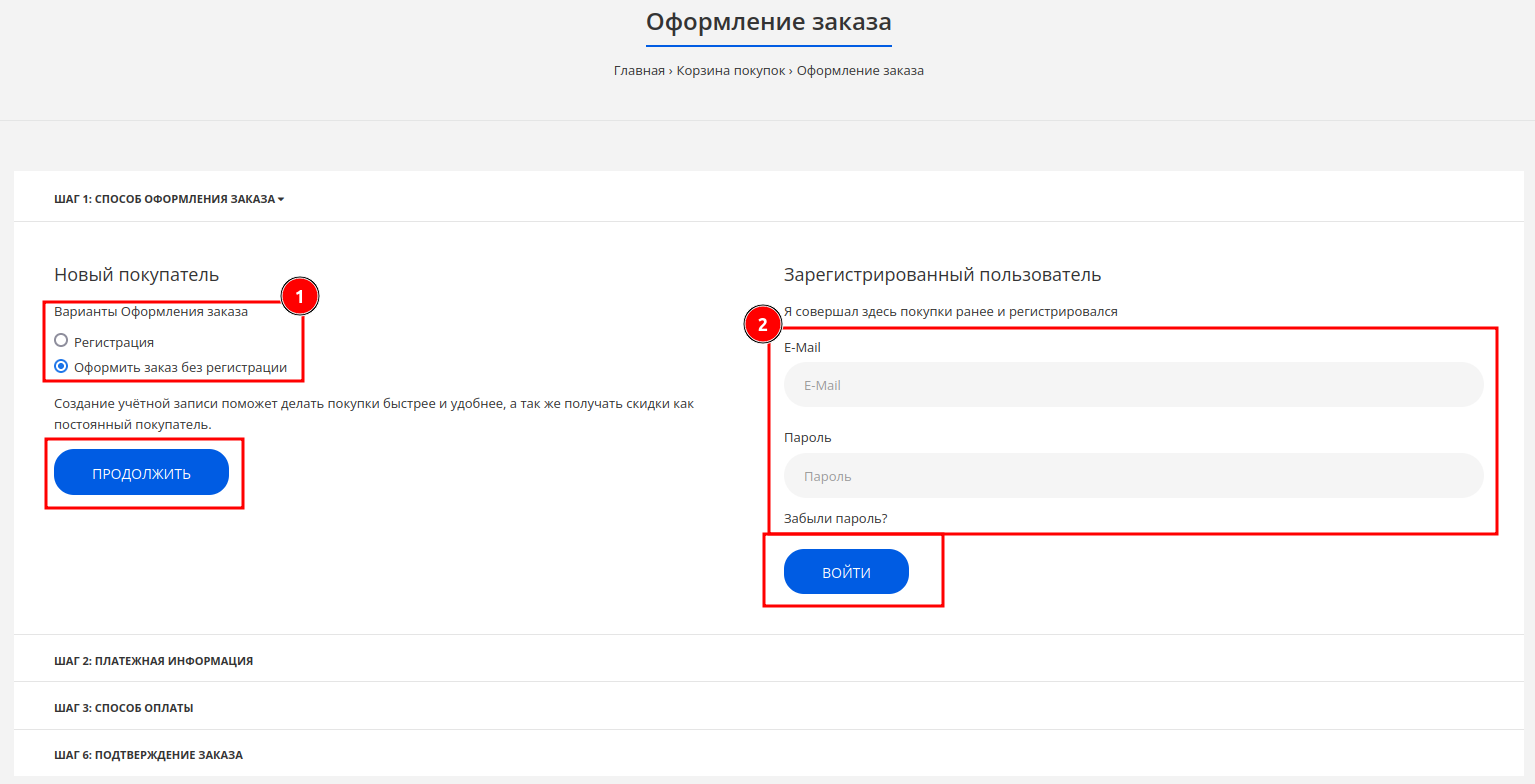The width and height of the screenshot is (1535, 784).
Task: Focus the E-Mail input field
Action: [1133, 385]
